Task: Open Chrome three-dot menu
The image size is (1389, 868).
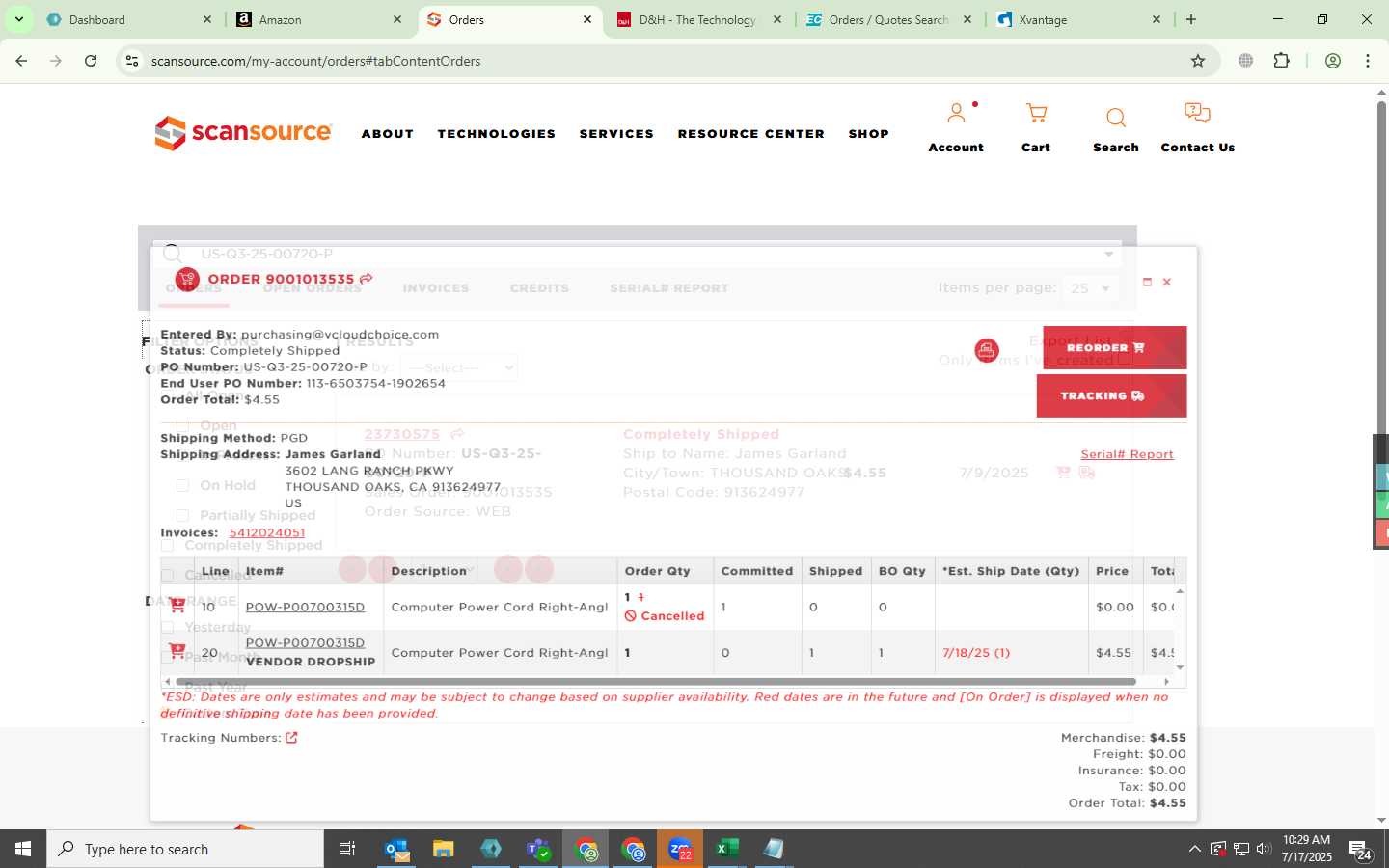Action: point(1368,61)
